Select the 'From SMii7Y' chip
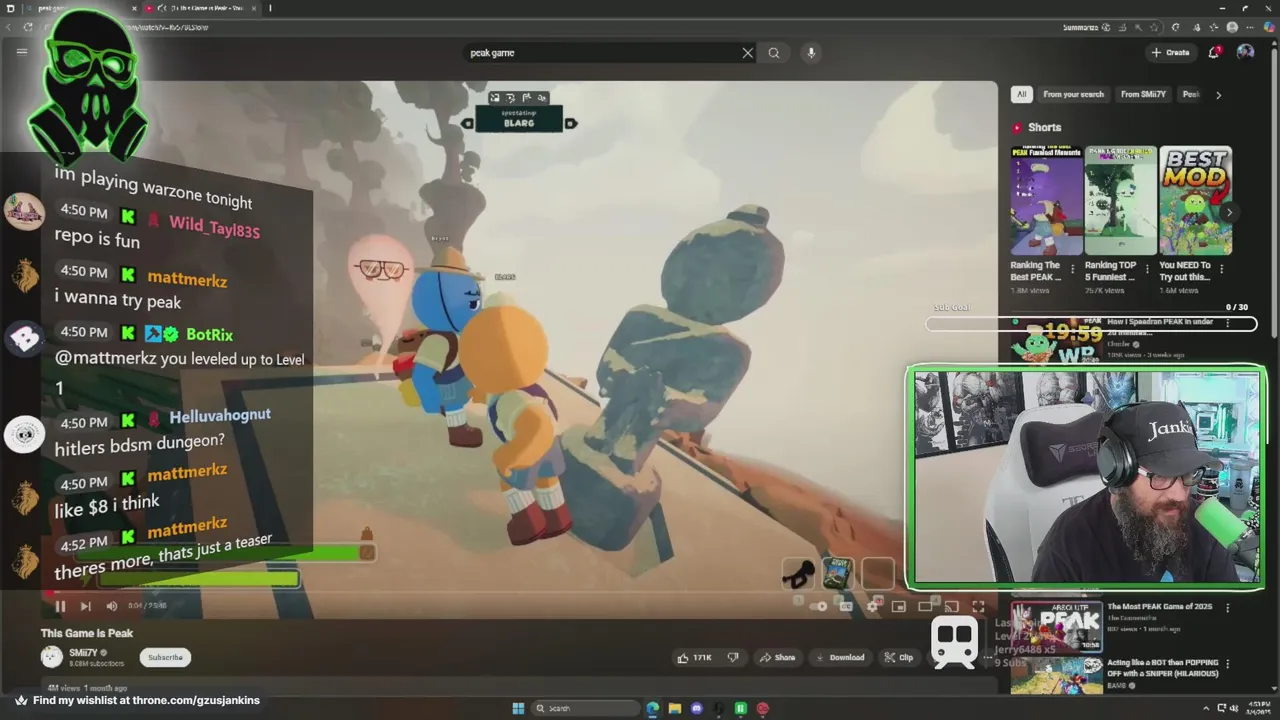Viewport: 1280px width, 720px height. click(x=1143, y=94)
